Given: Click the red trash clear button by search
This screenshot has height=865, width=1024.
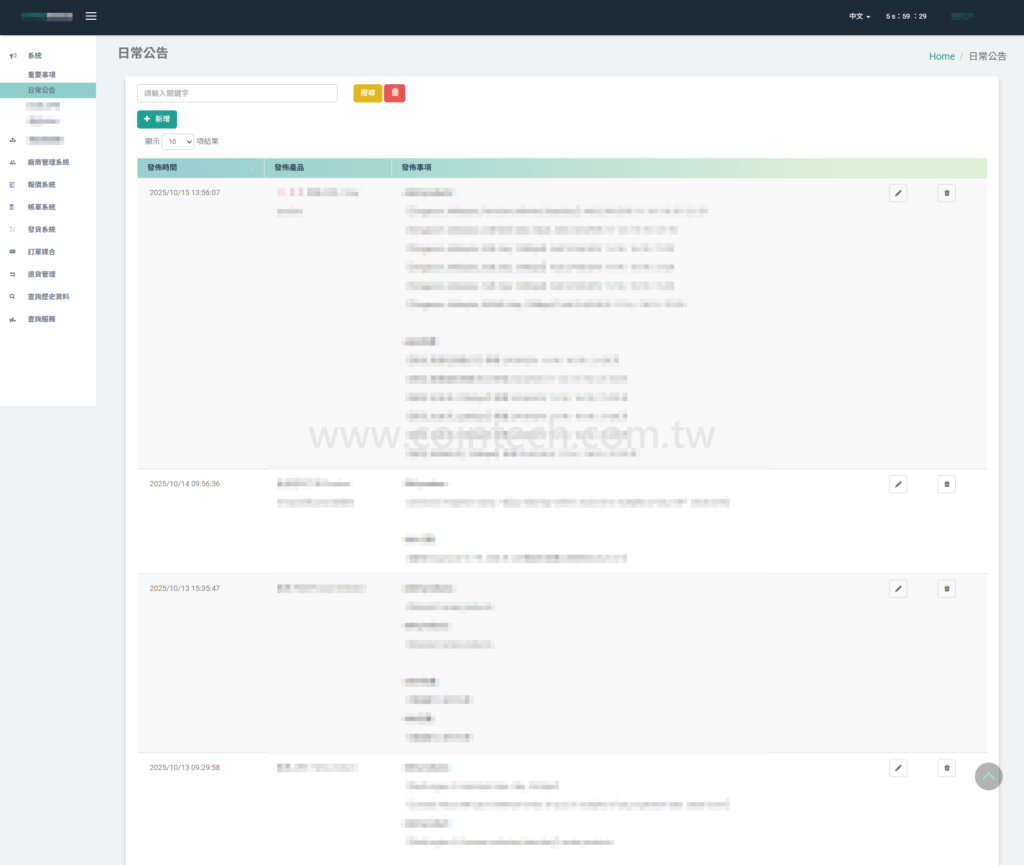Looking at the screenshot, I should click(395, 93).
